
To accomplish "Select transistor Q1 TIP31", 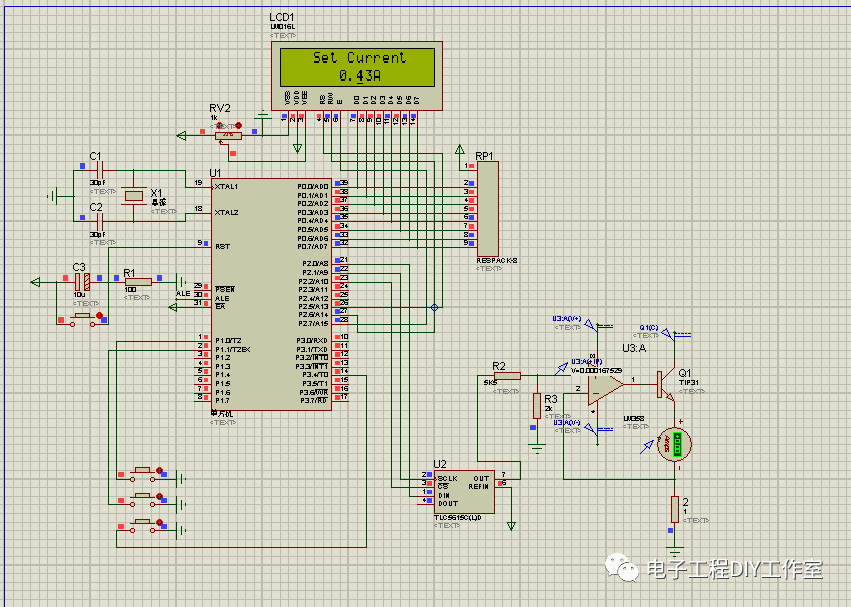I will 666,384.
